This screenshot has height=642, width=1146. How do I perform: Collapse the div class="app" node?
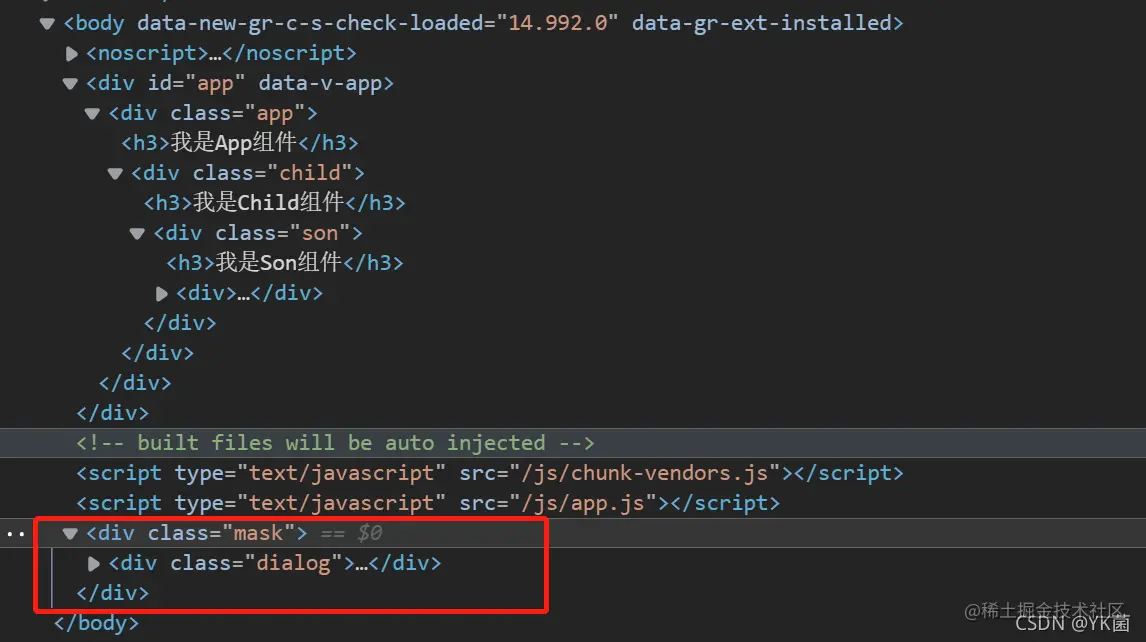92,113
